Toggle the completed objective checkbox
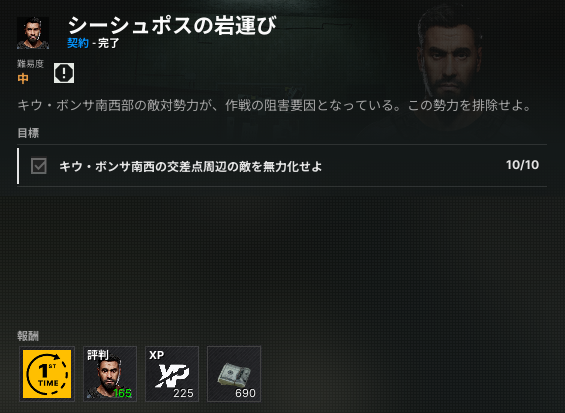This screenshot has height=413, width=565. [39, 166]
